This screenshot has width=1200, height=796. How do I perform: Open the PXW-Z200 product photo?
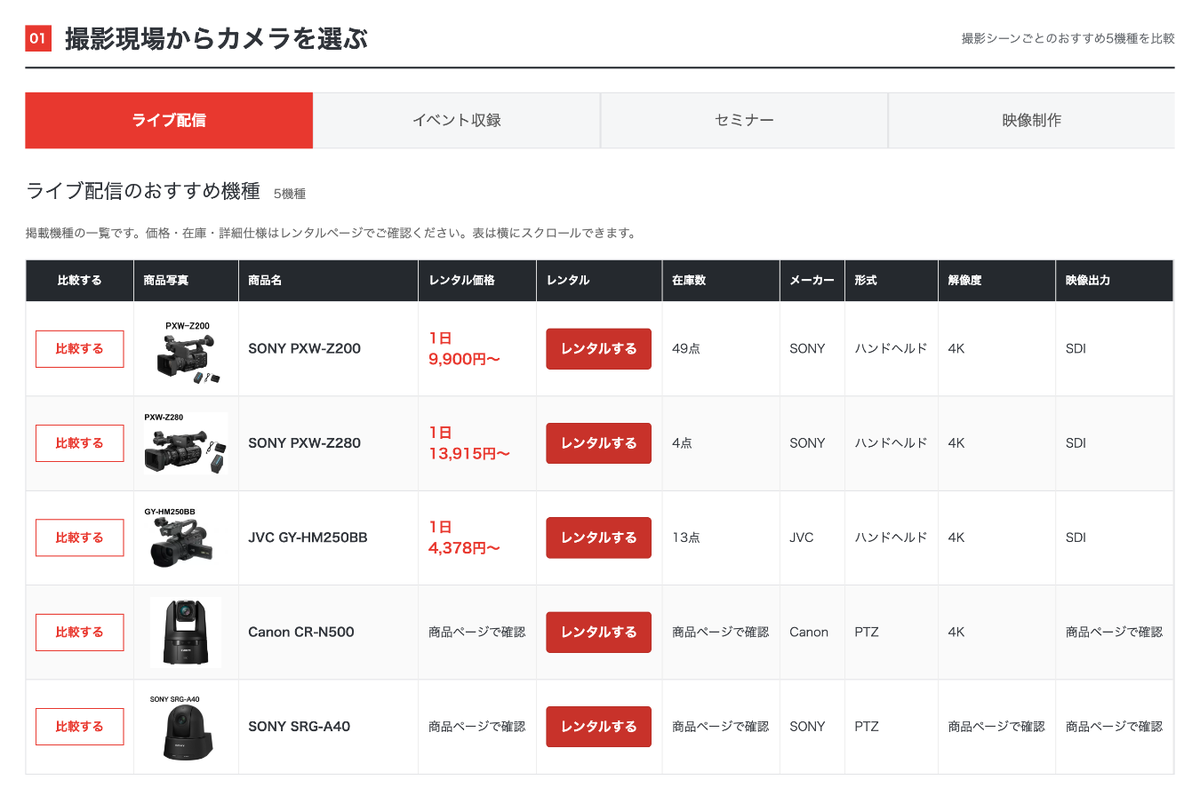coord(187,351)
